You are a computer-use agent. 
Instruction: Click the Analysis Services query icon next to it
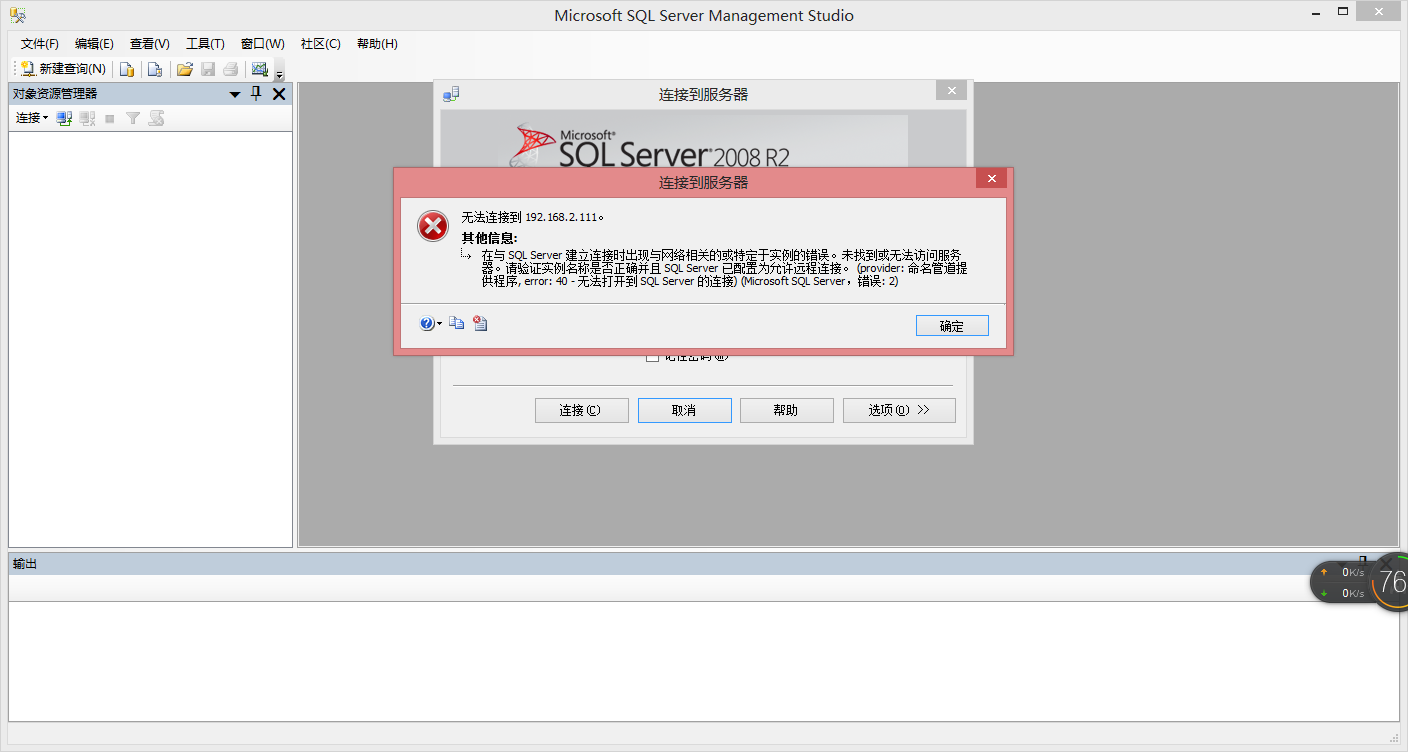(x=155, y=69)
